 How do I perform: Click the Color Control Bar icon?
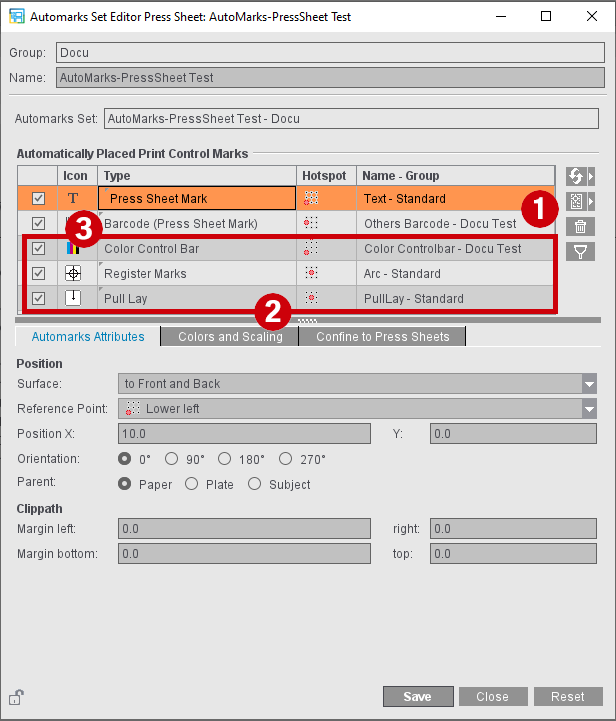(x=73, y=248)
